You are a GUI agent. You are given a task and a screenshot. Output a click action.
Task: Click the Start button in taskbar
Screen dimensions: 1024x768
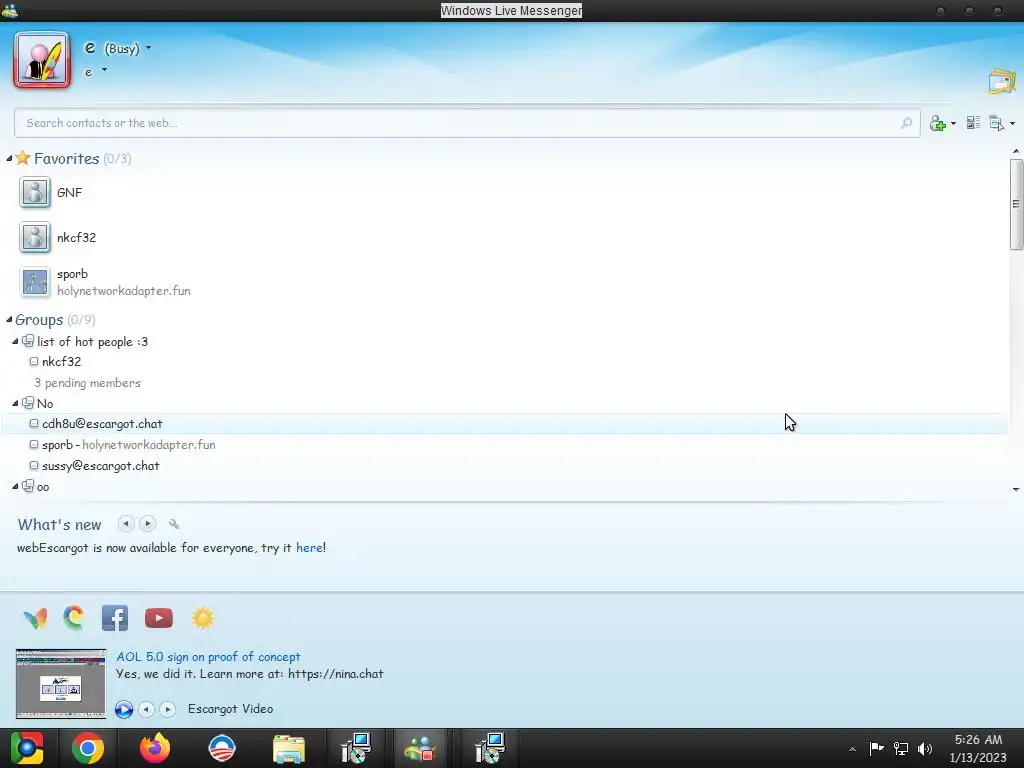tap(26, 748)
